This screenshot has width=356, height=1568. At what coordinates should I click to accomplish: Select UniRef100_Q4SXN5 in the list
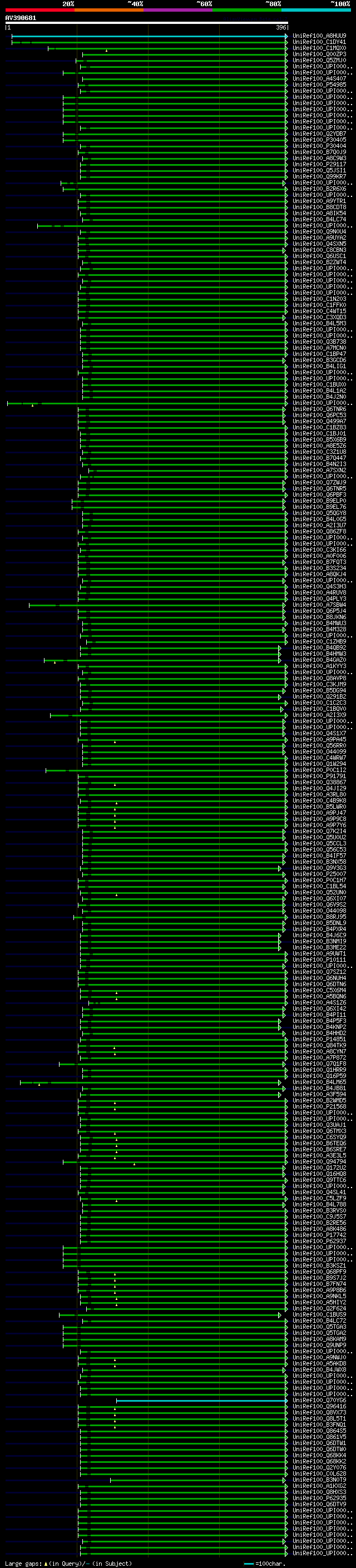[319, 244]
